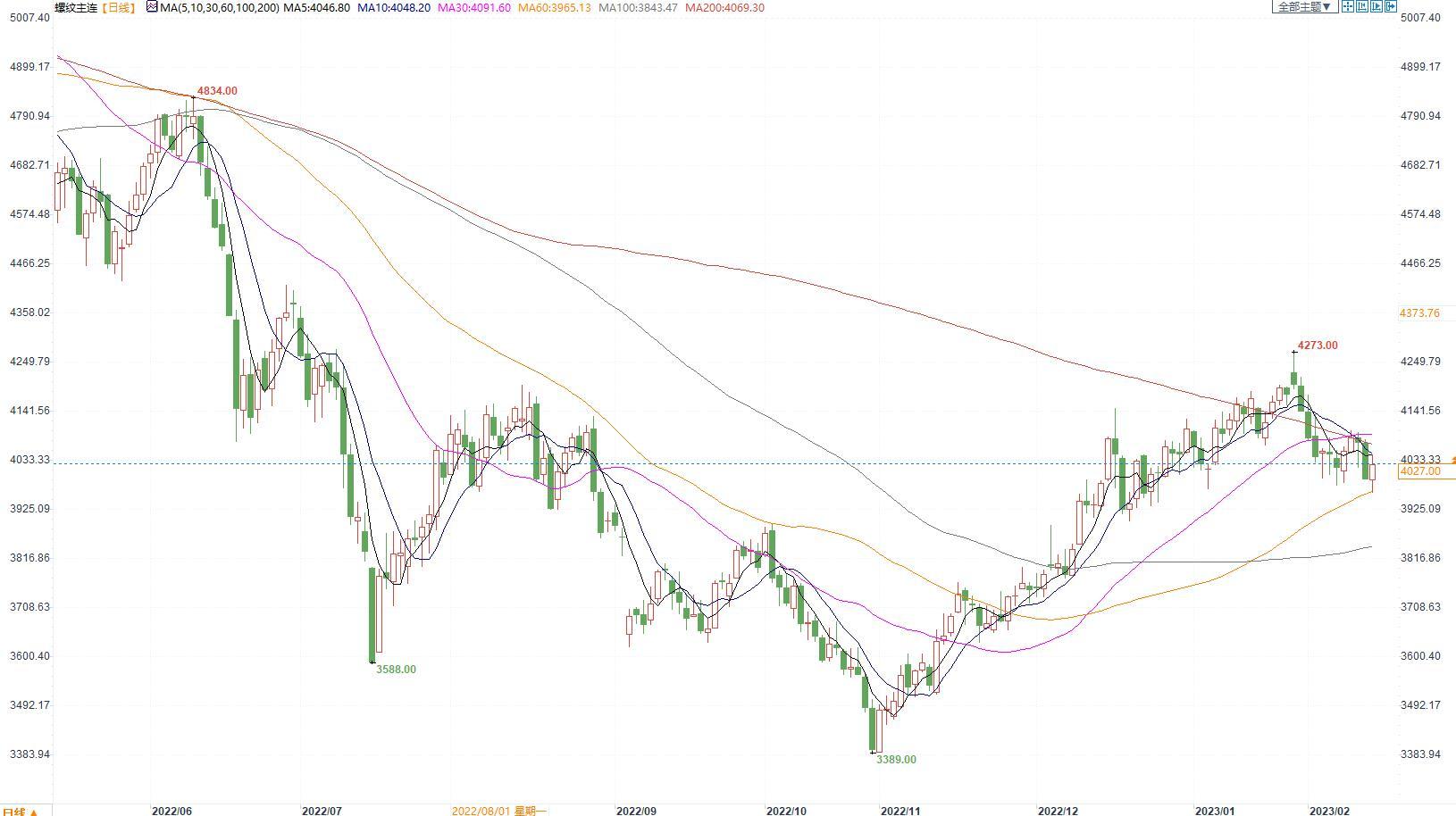Viewport: 1456px width, 816px height.
Task: Click the 4834.00 high price marker
Action: 217,91
